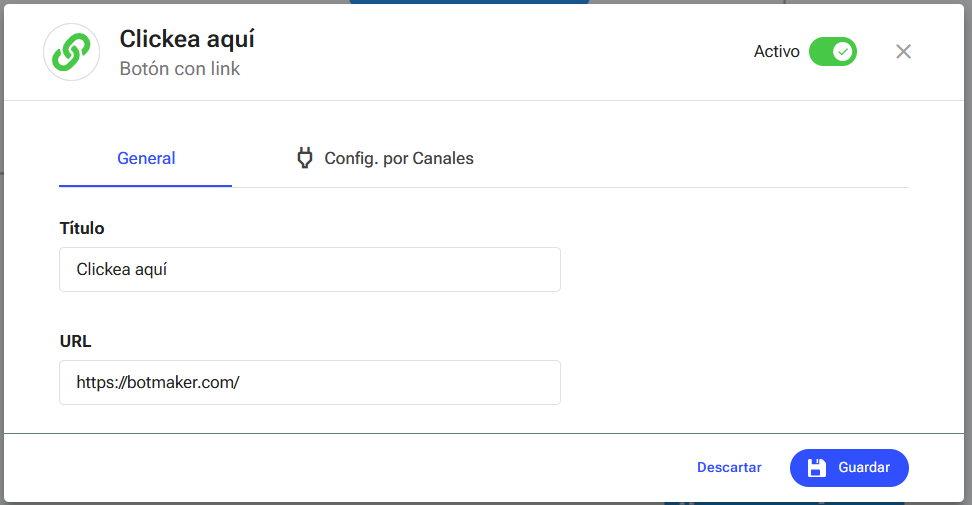Viewport: 972px width, 505px height.
Task: Click the Clickea aquí text inside Título field
Action: tap(122, 270)
